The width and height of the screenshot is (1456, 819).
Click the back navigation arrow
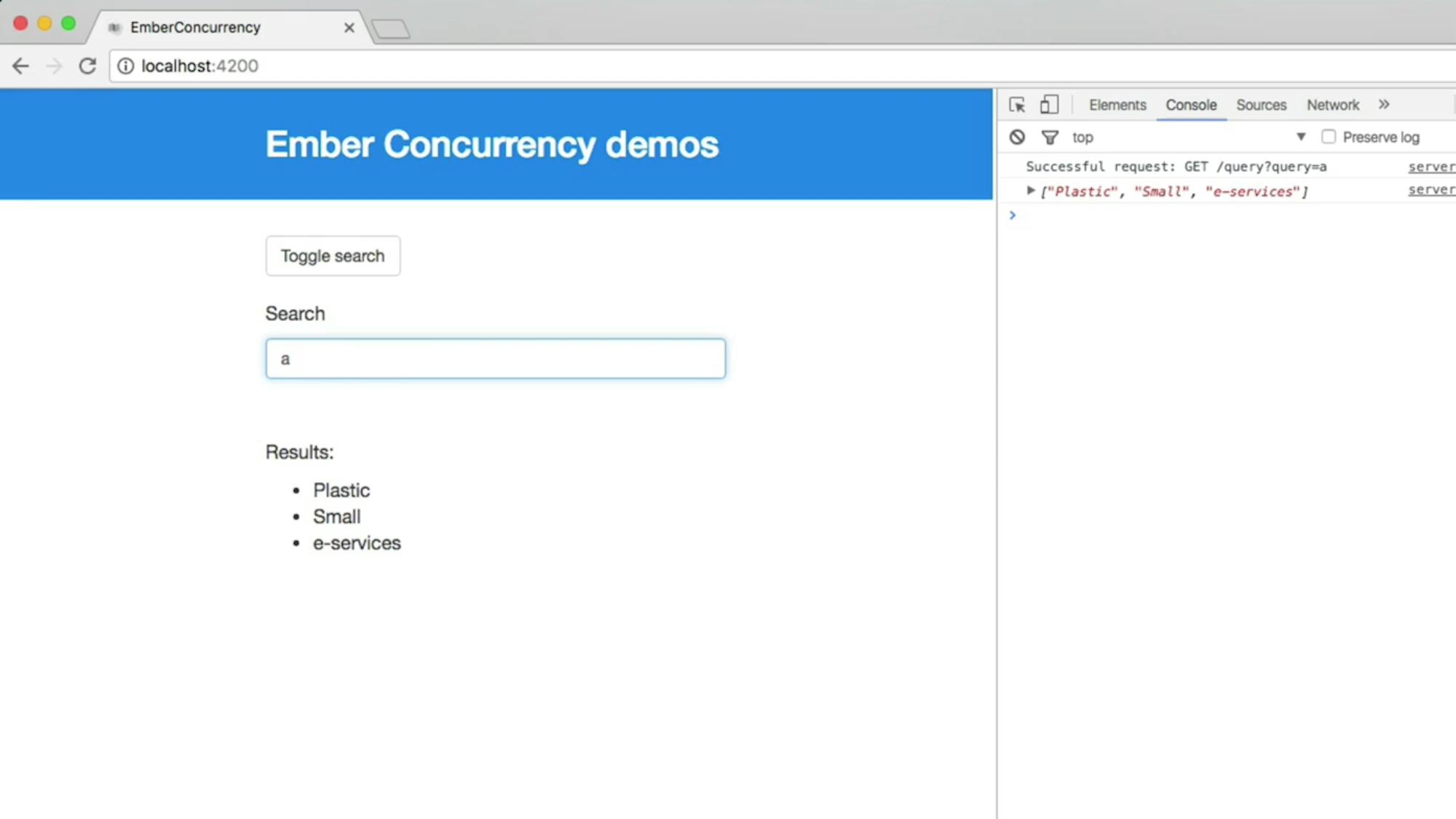(20, 66)
